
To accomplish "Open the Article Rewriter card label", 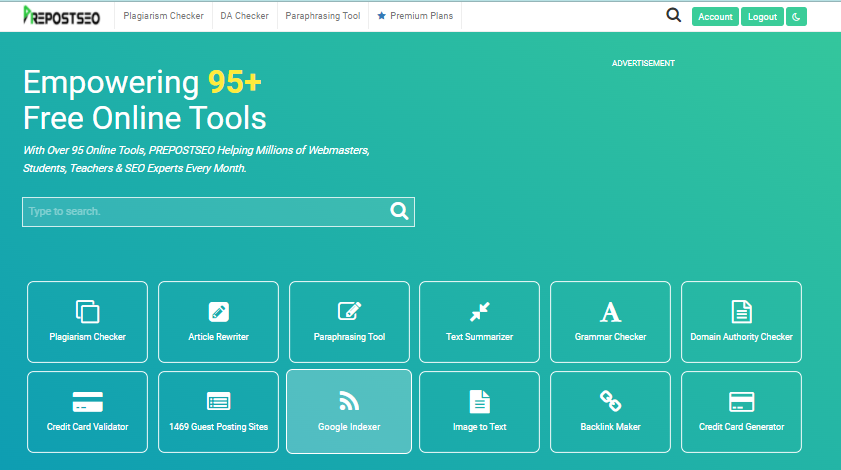I will (x=218, y=337).
